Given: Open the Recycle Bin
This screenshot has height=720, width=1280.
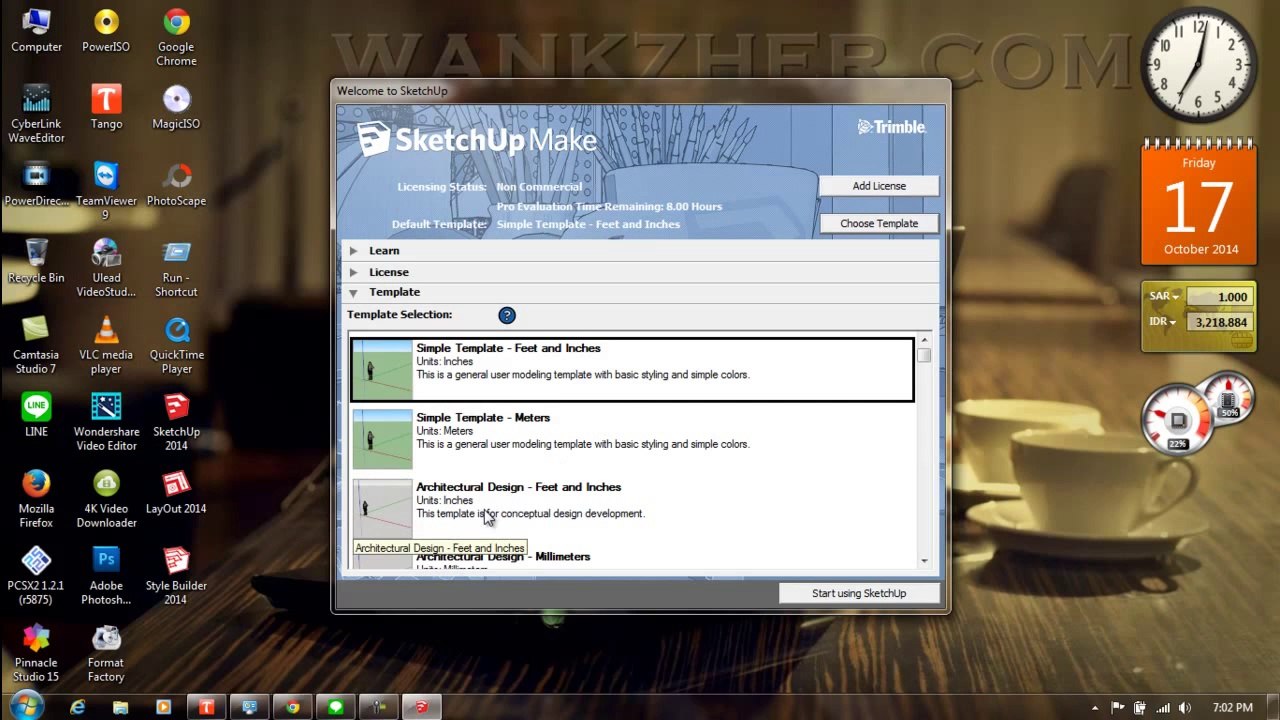Looking at the screenshot, I should pos(36,262).
